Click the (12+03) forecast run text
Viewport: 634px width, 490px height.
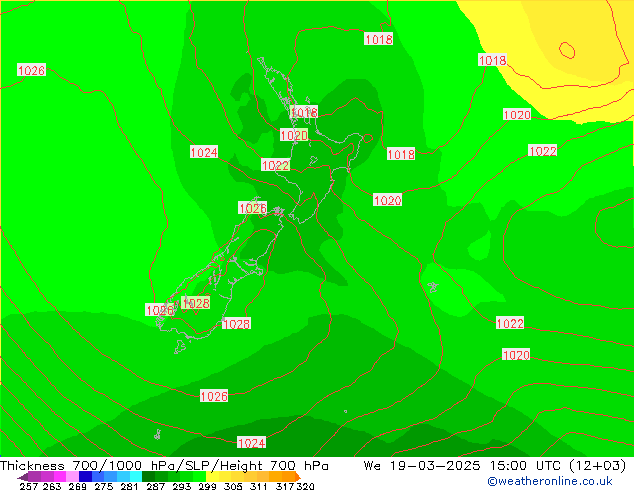coord(597,466)
